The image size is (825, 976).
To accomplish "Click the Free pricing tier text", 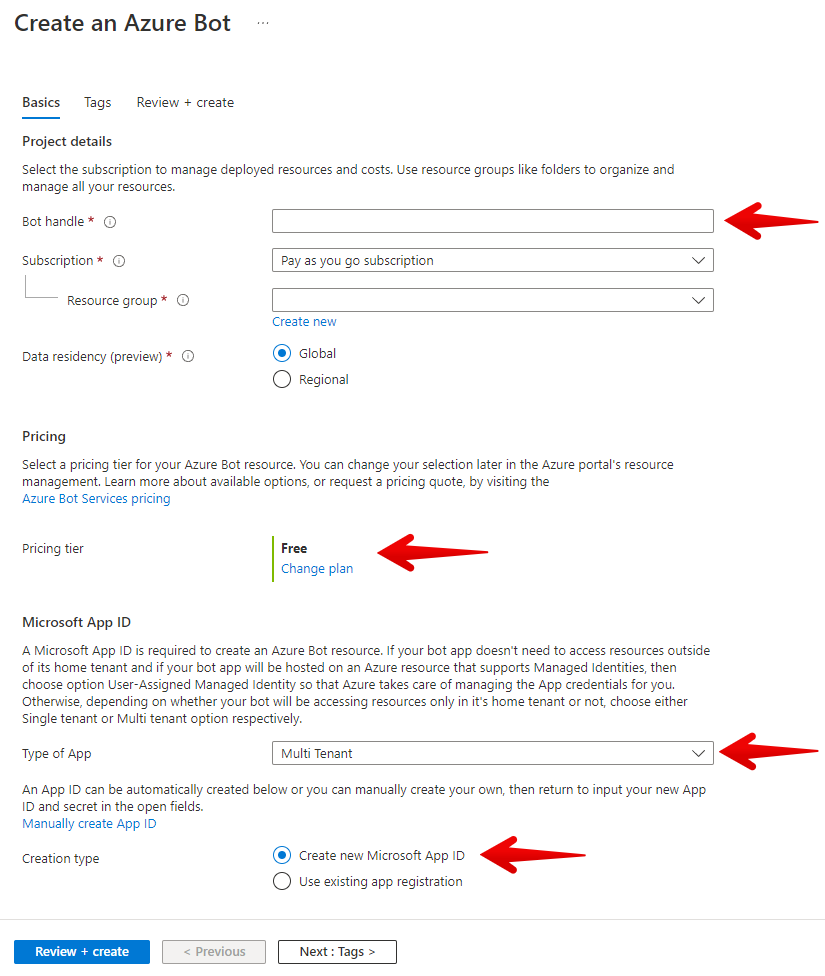I will tap(294, 548).
